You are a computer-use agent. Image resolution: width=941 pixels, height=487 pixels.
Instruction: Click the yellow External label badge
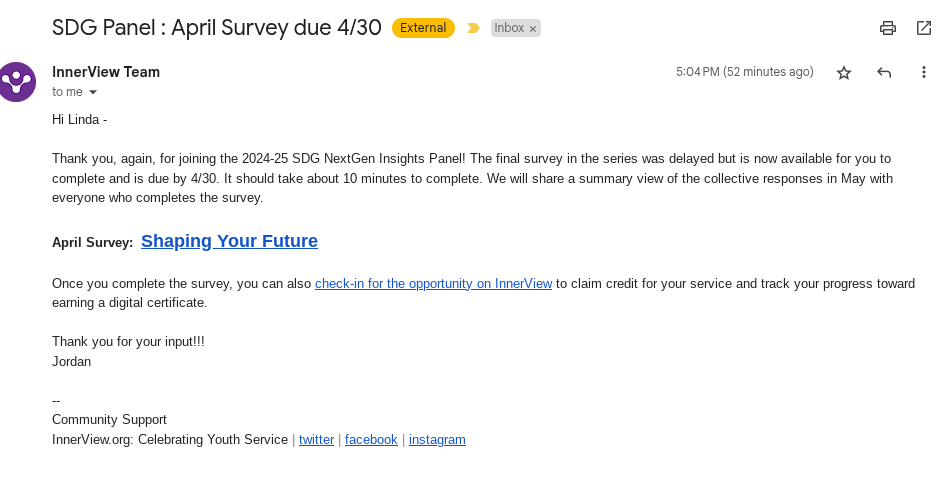coord(423,28)
